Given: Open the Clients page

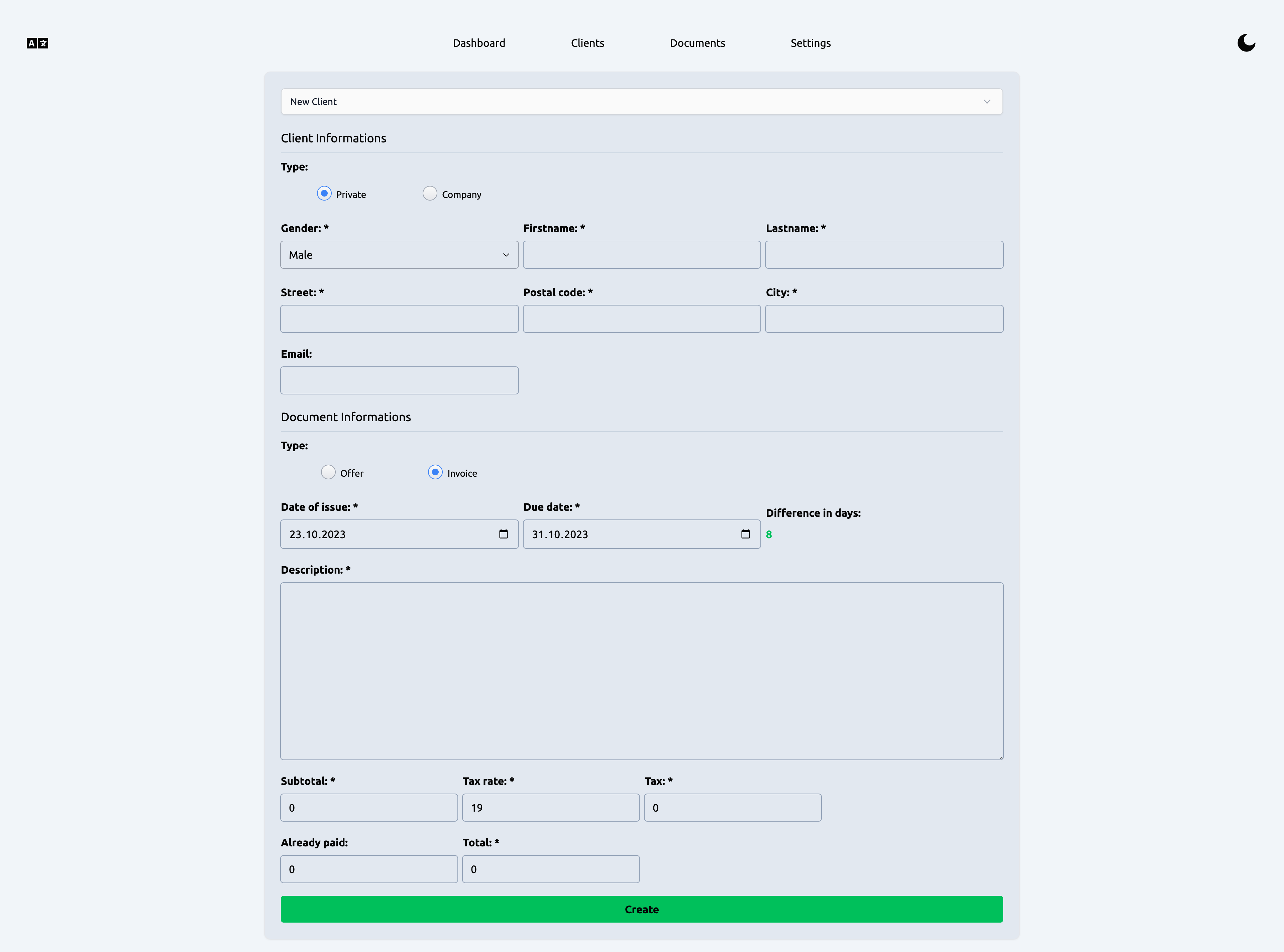Looking at the screenshot, I should tap(587, 43).
